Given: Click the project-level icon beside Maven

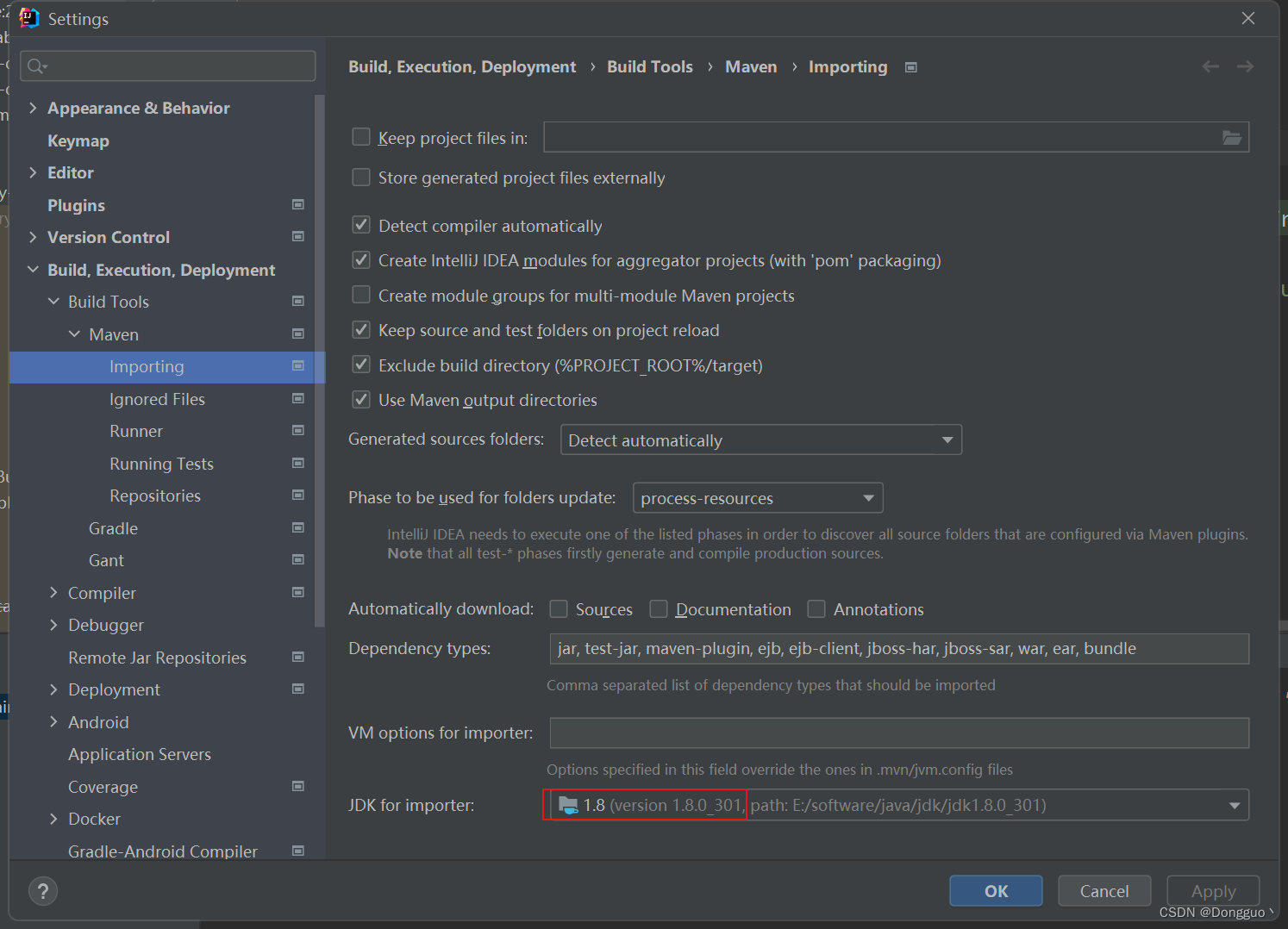Looking at the screenshot, I should tap(298, 334).
